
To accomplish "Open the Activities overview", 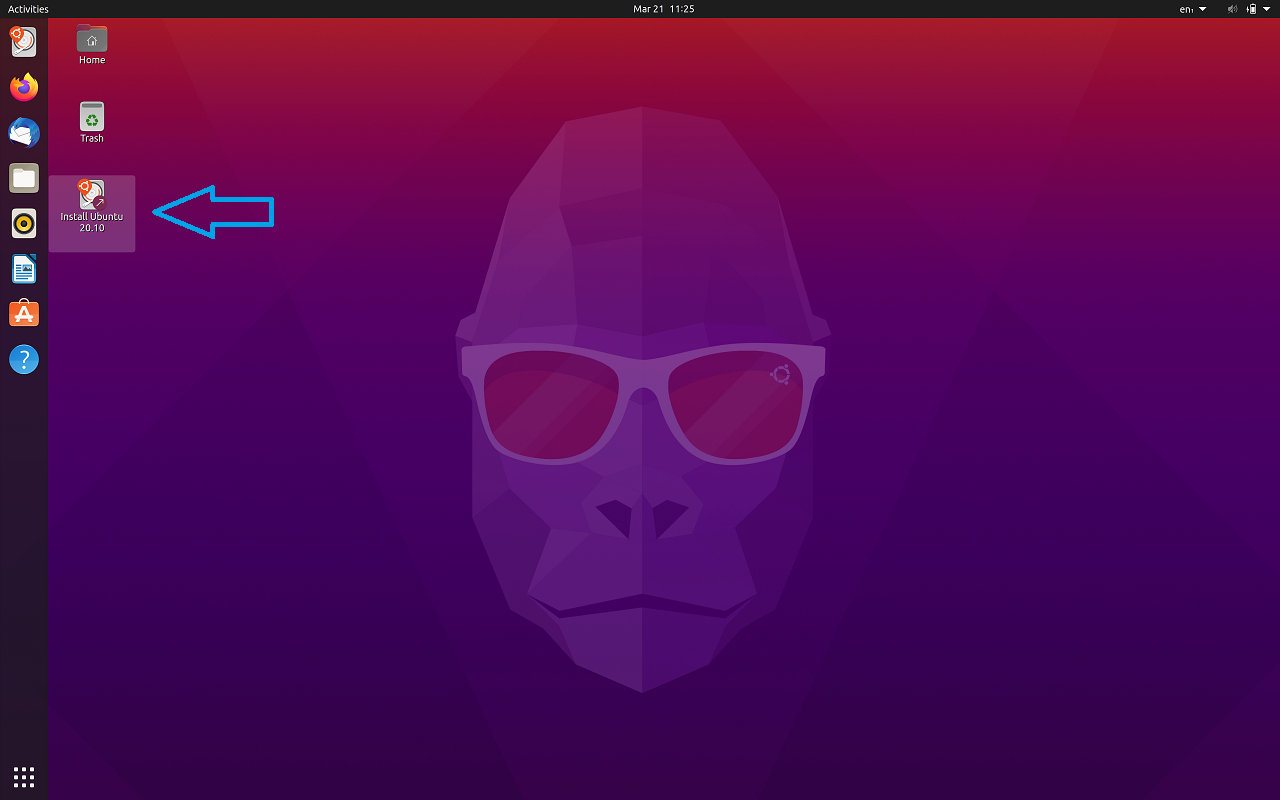I will click(28, 9).
